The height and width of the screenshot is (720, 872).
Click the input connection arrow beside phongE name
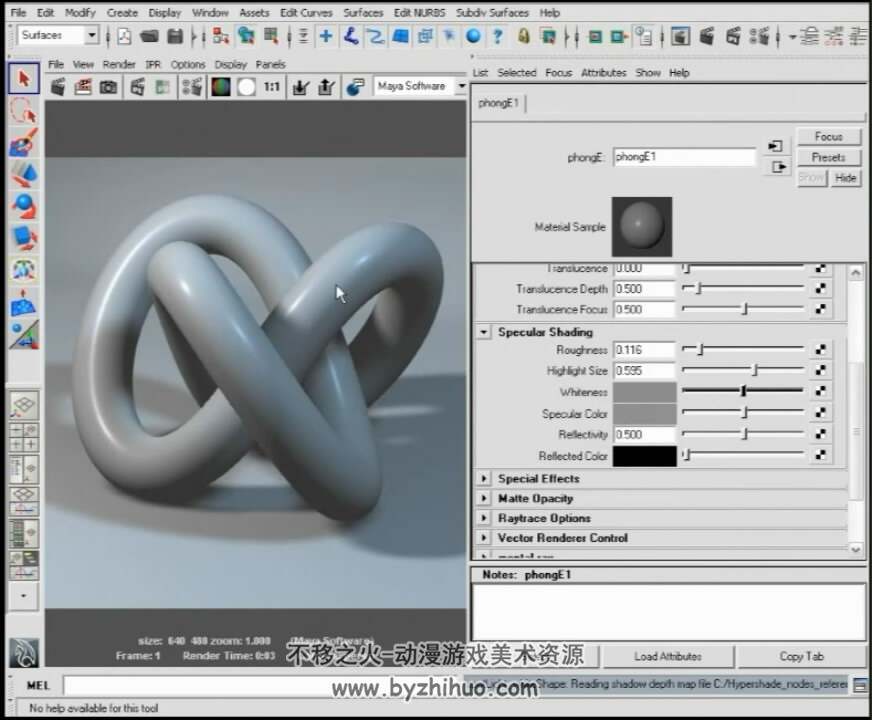coord(776,146)
